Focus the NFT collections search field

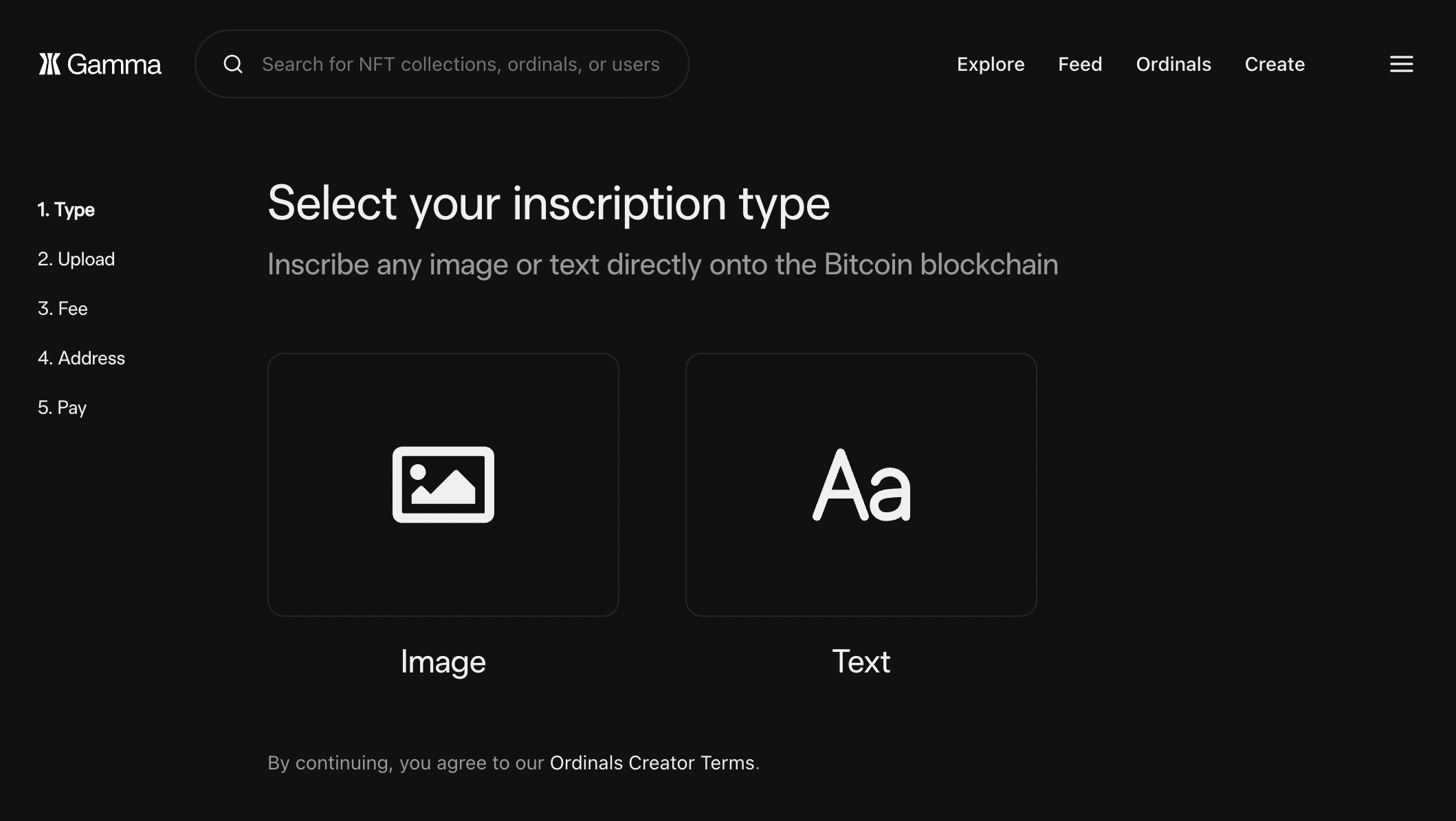tap(461, 65)
